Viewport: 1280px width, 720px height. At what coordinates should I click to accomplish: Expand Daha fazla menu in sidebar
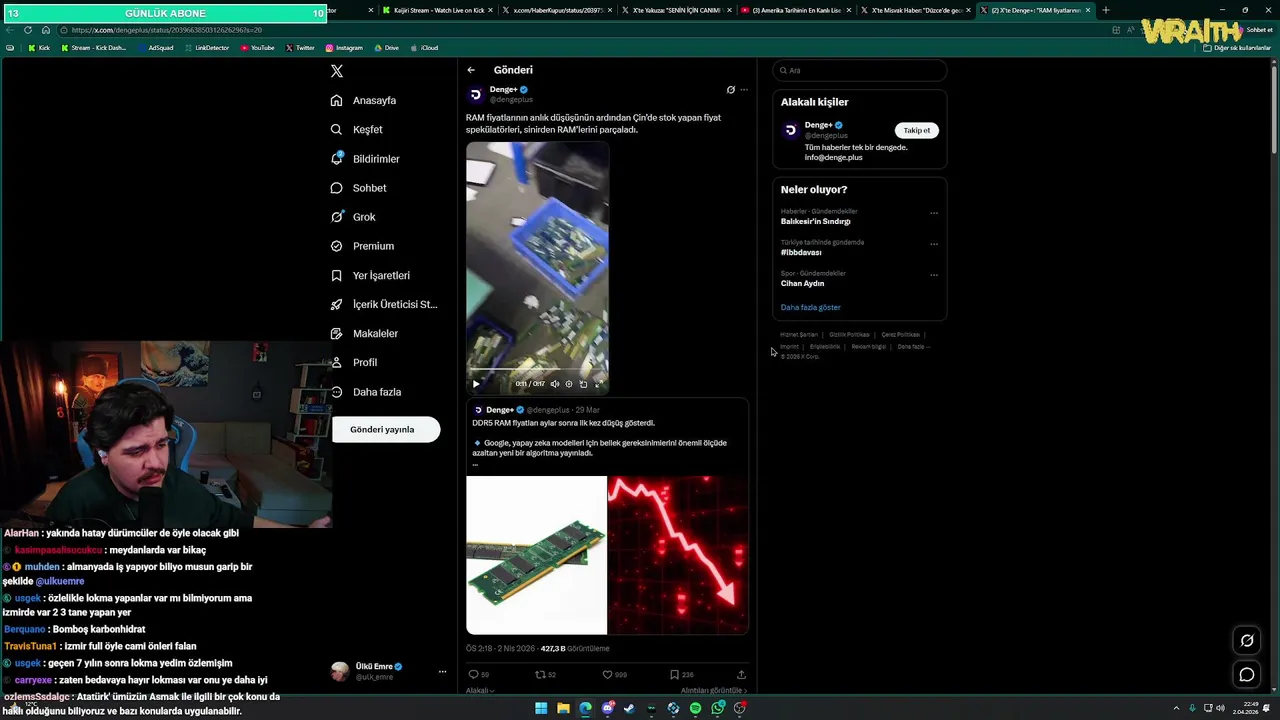pos(366,392)
